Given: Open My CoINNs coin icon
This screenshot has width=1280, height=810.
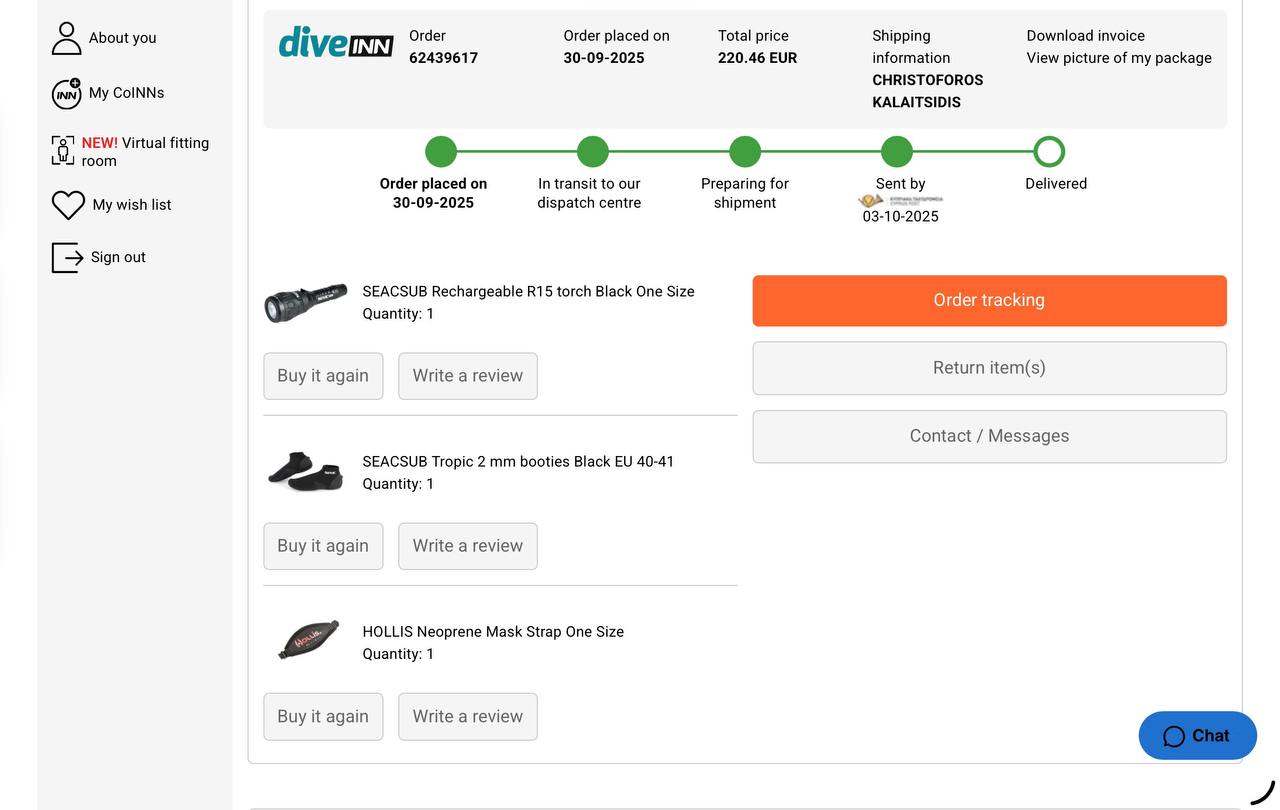Looking at the screenshot, I should (66, 93).
